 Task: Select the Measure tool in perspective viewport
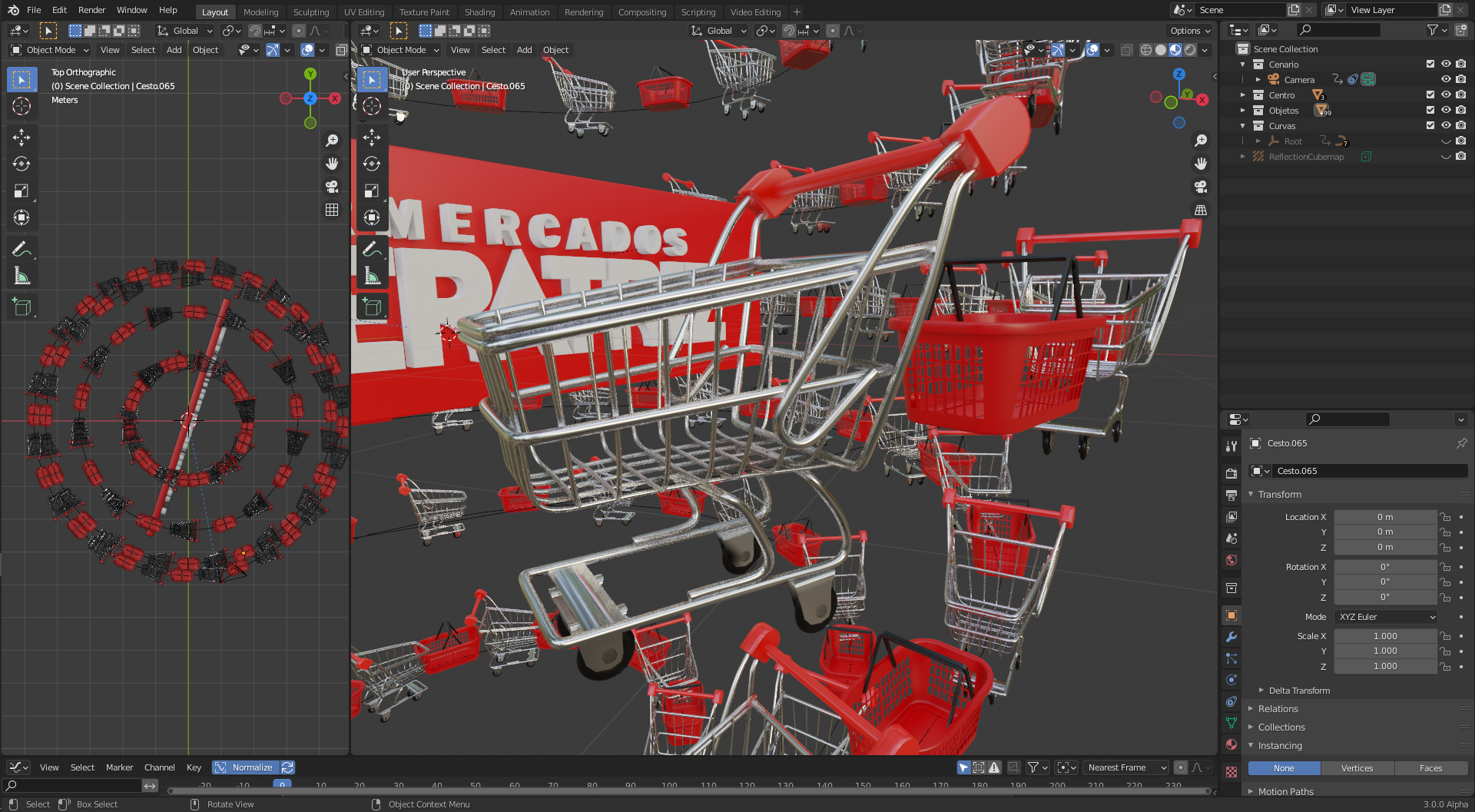pos(372,276)
